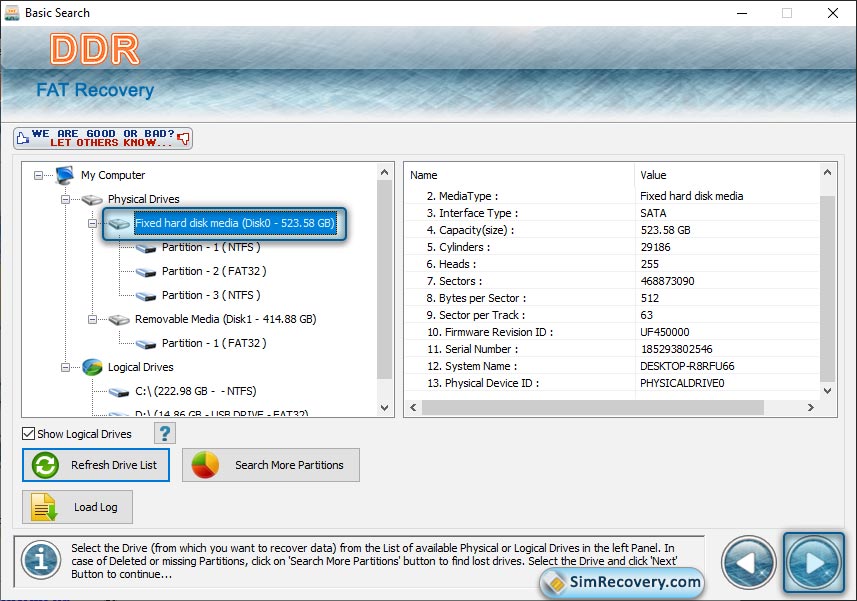Visit the SimRecovery.com link
The image size is (857, 601).
point(623,582)
